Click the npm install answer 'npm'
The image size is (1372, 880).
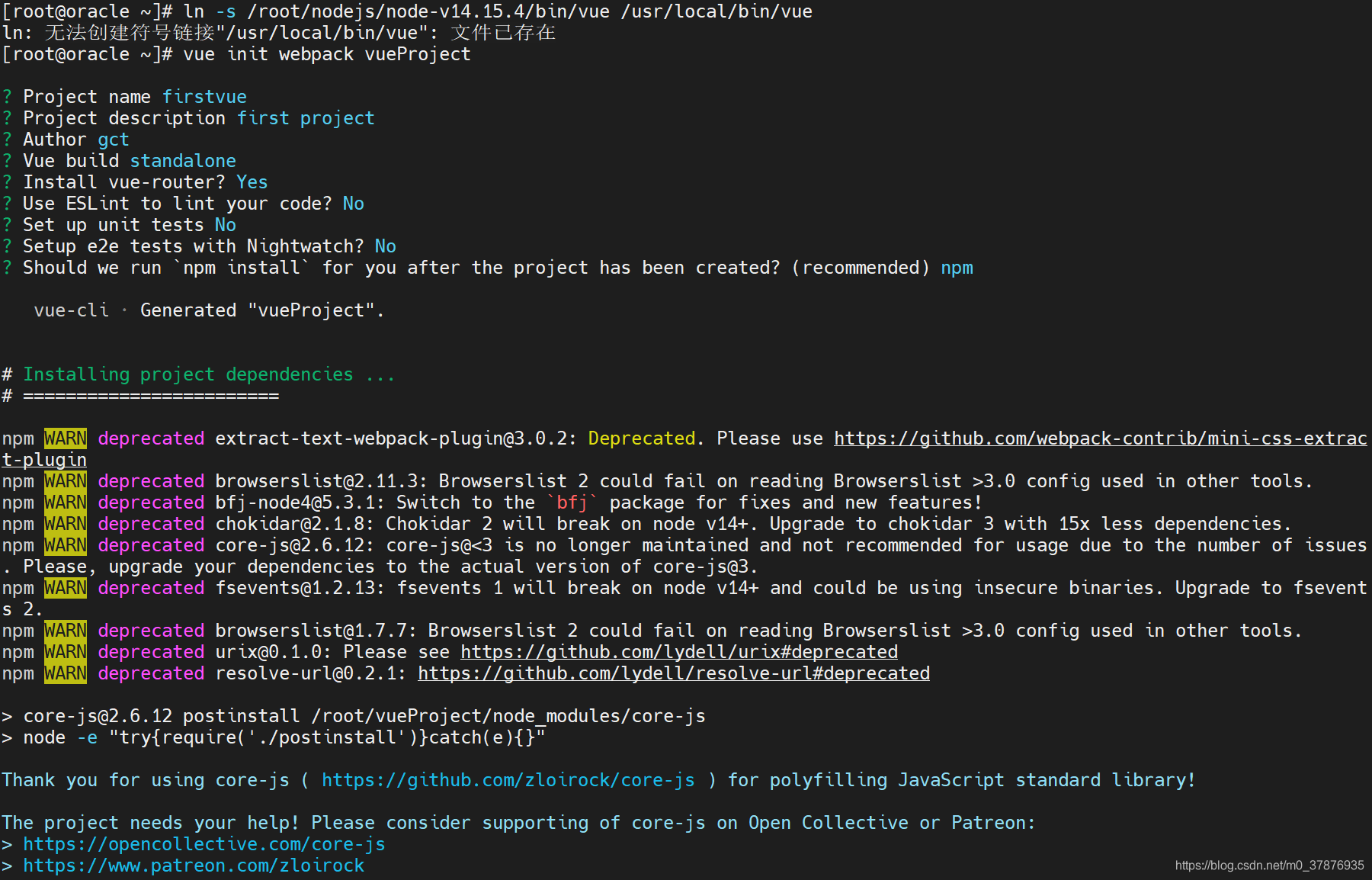click(957, 268)
